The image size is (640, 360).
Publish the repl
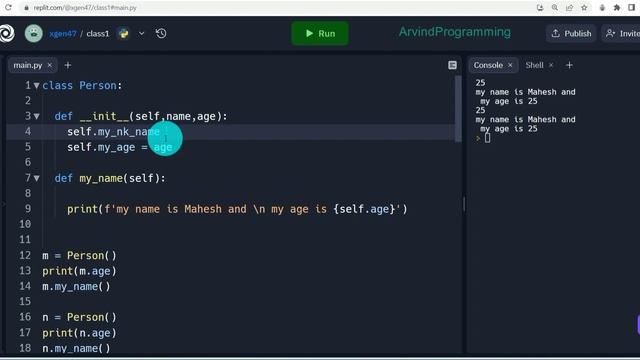click(x=571, y=33)
